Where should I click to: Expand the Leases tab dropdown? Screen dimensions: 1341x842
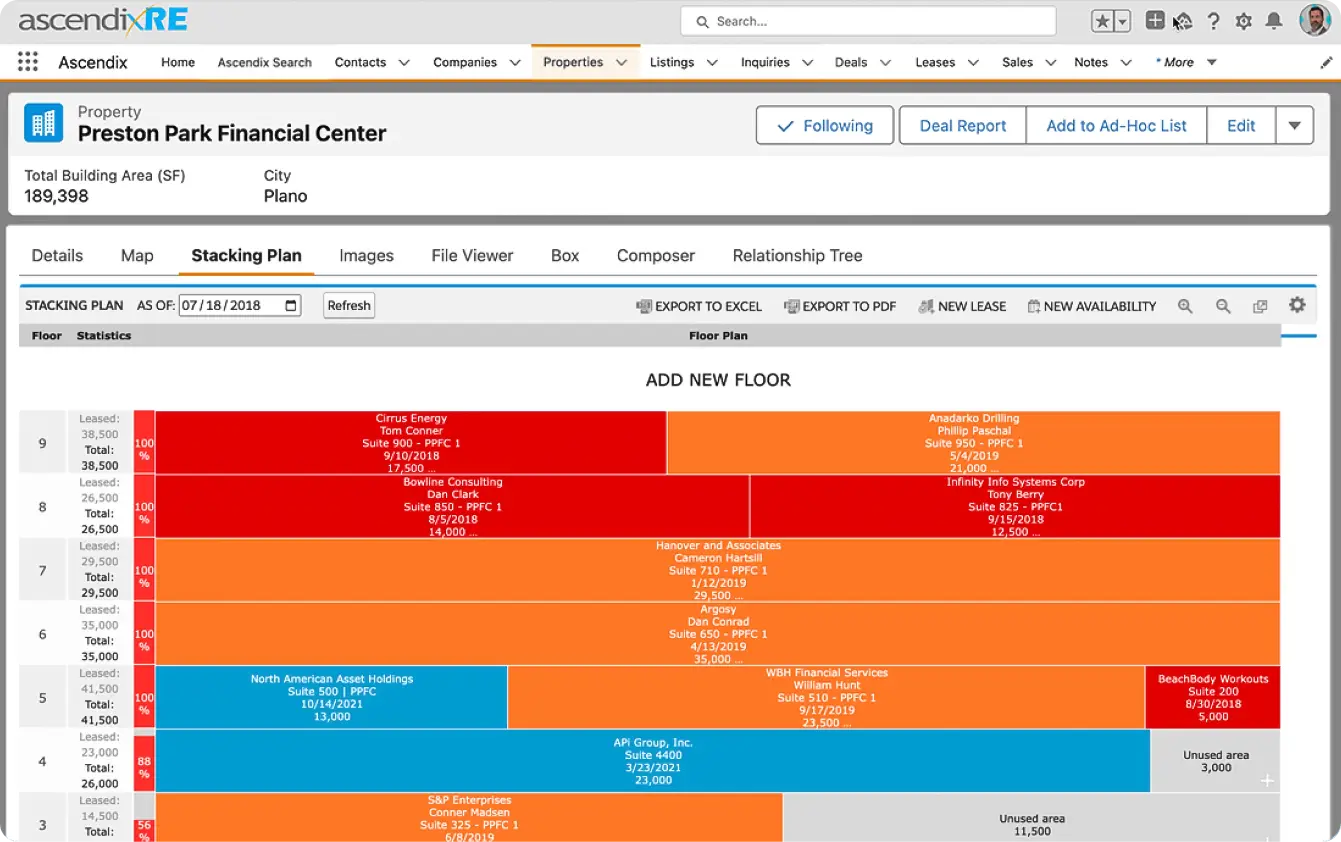[973, 62]
